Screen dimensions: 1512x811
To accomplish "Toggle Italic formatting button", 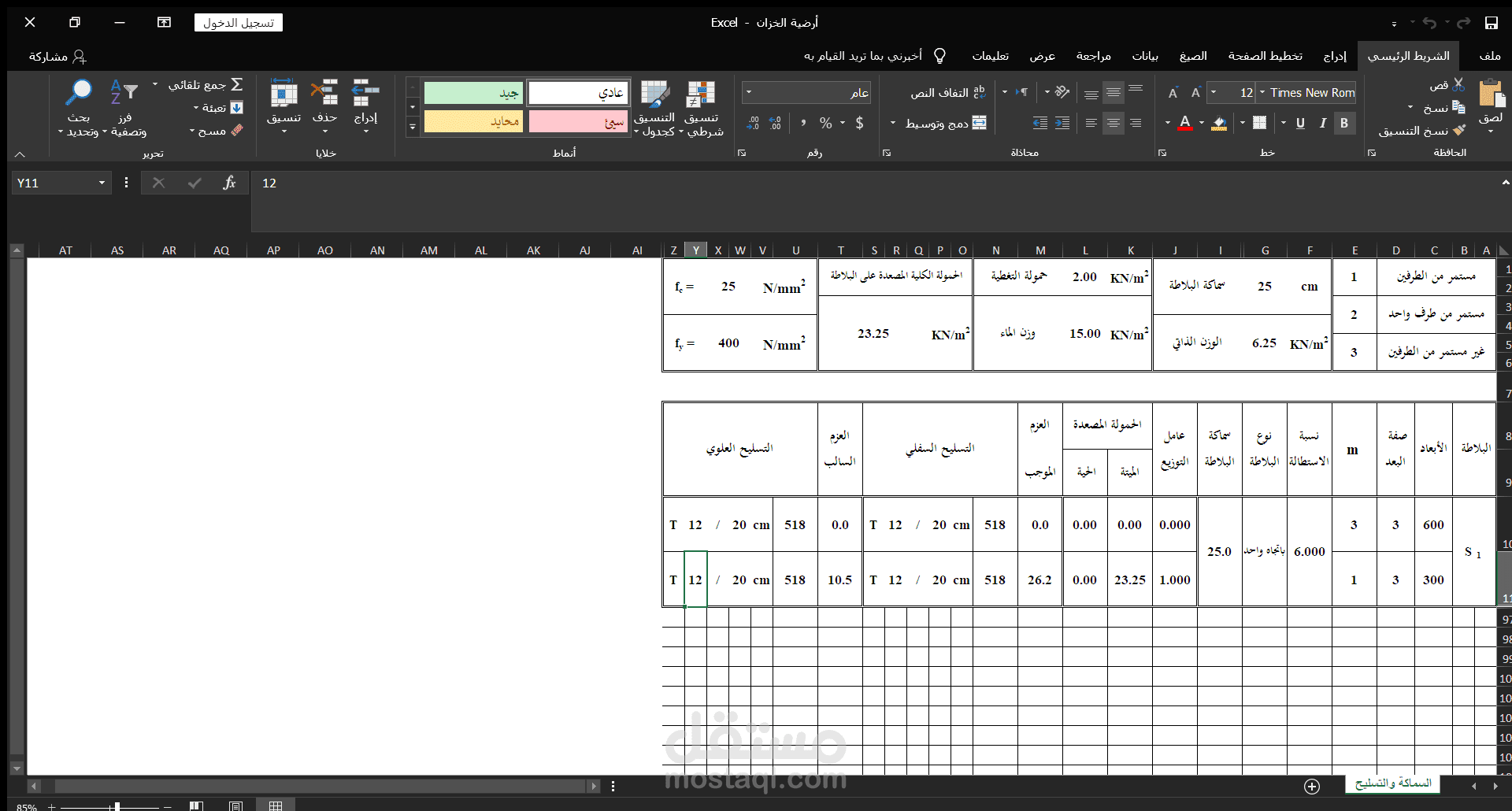I will tap(1322, 123).
